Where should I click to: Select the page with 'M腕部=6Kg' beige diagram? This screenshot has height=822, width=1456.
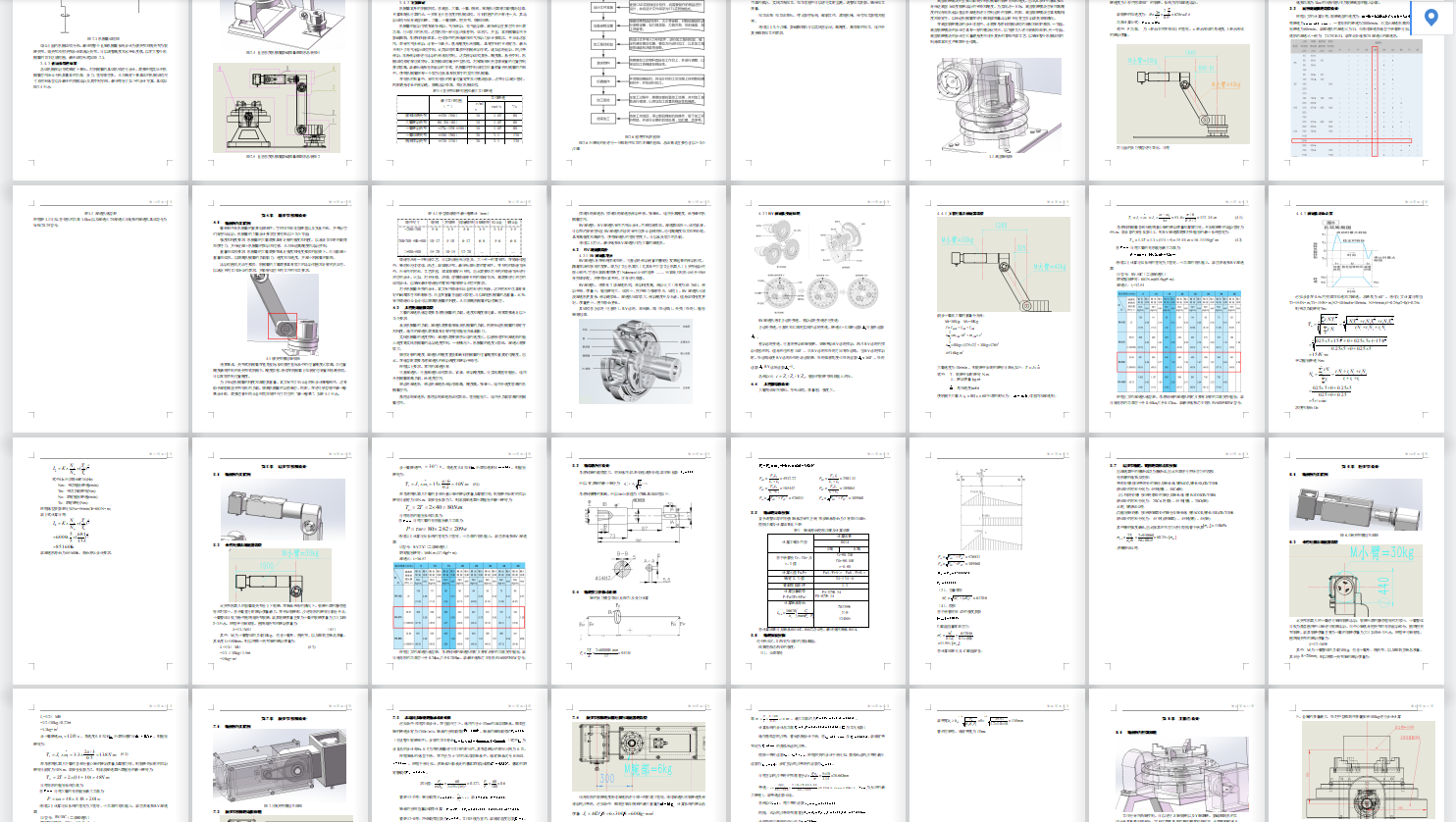point(639,755)
